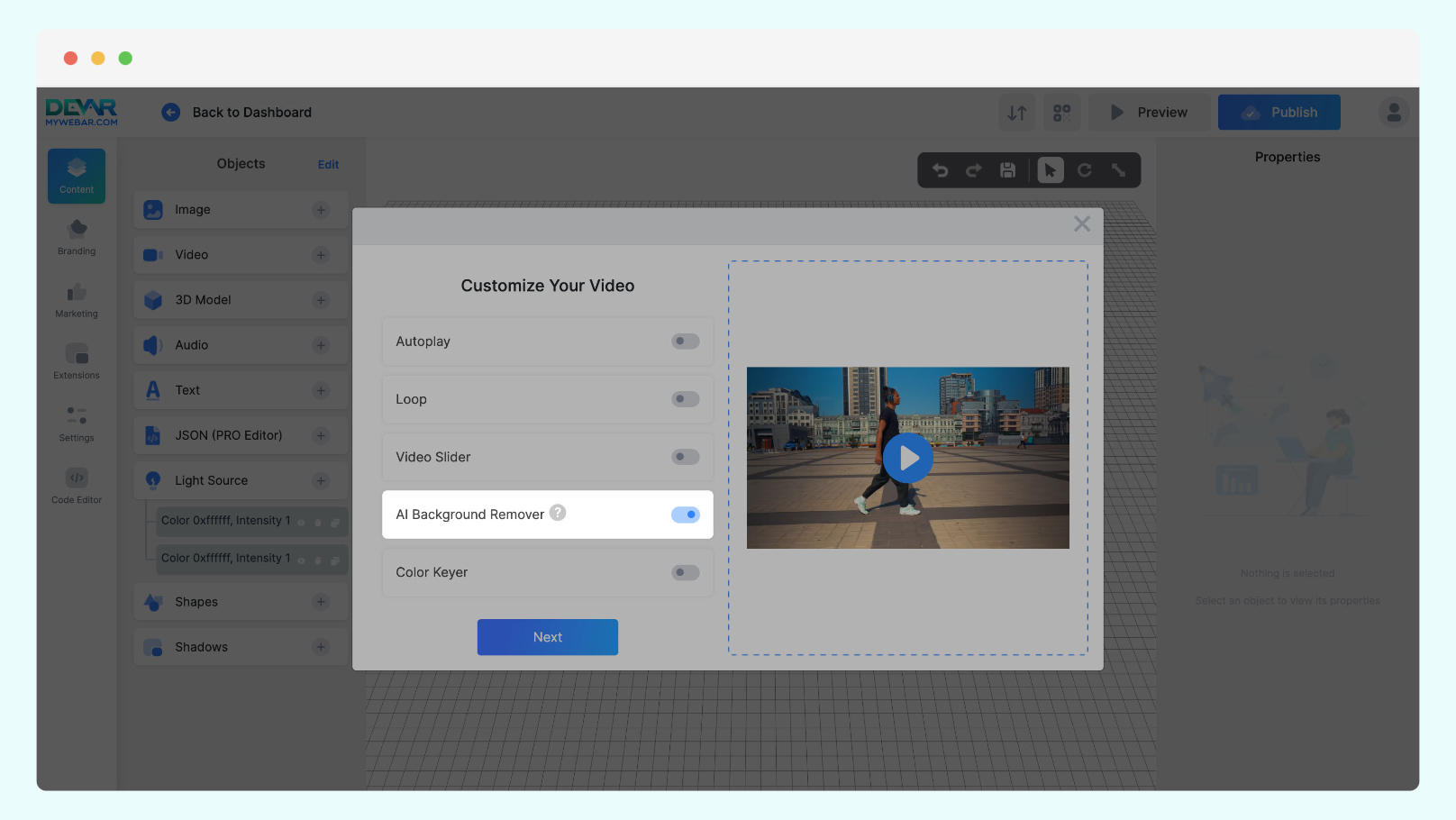This screenshot has height=820, width=1456.
Task: Add an Image object with plus
Action: 321,210
